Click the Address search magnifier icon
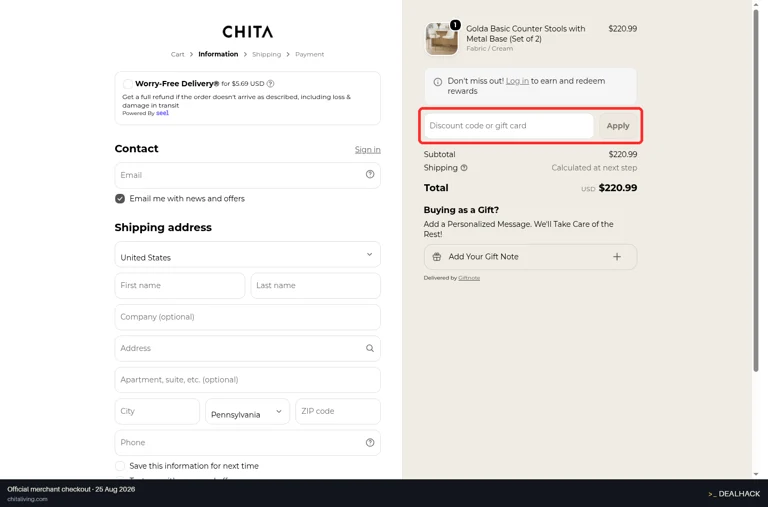The image size is (768, 507). click(x=370, y=348)
